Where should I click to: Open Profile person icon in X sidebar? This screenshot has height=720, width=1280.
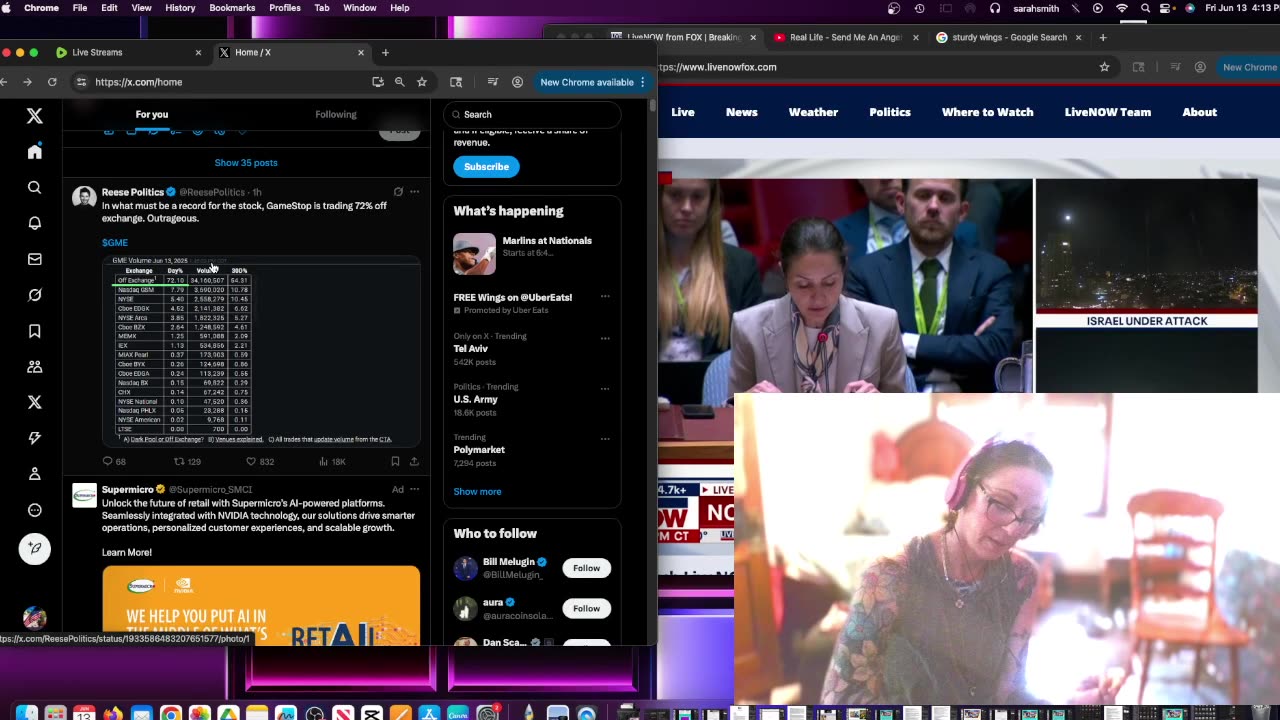[34, 474]
